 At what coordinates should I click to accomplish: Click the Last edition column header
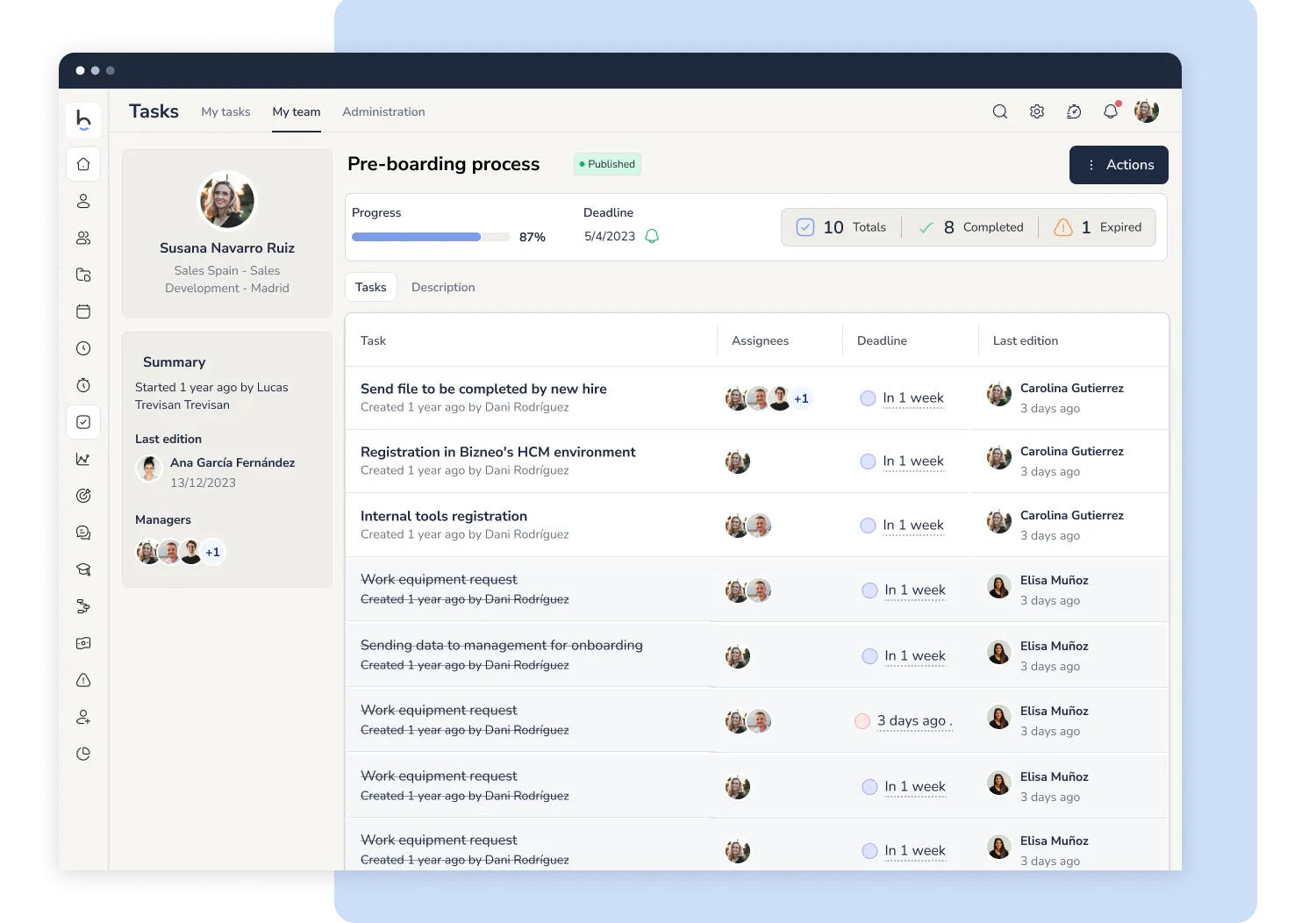pyautogui.click(x=1026, y=340)
